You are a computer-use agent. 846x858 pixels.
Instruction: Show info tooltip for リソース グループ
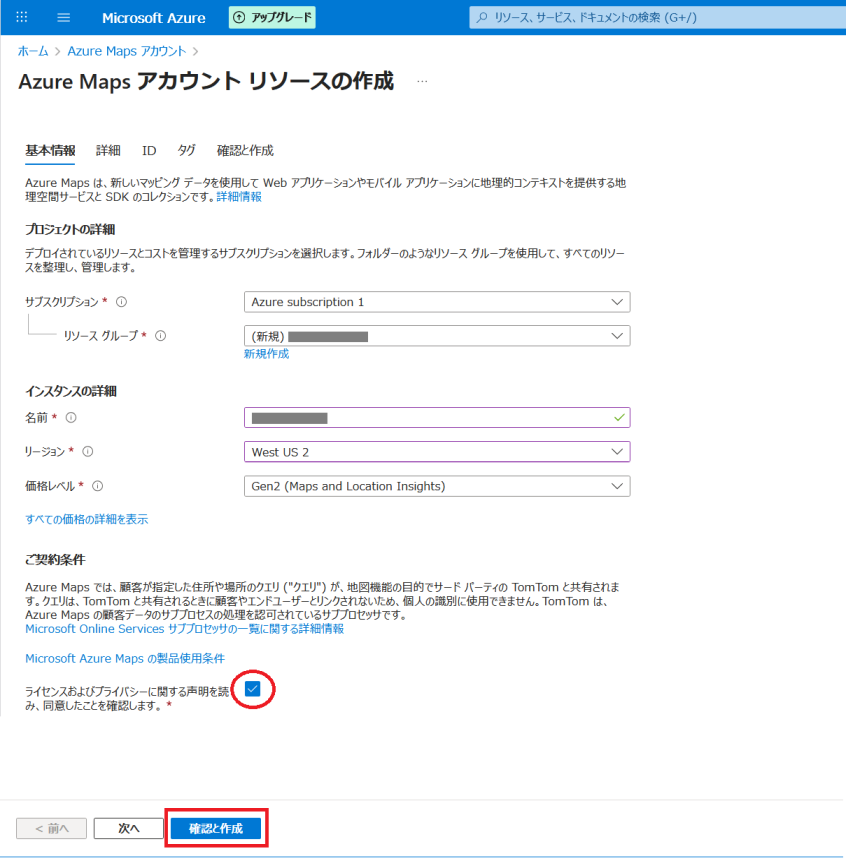click(x=160, y=335)
